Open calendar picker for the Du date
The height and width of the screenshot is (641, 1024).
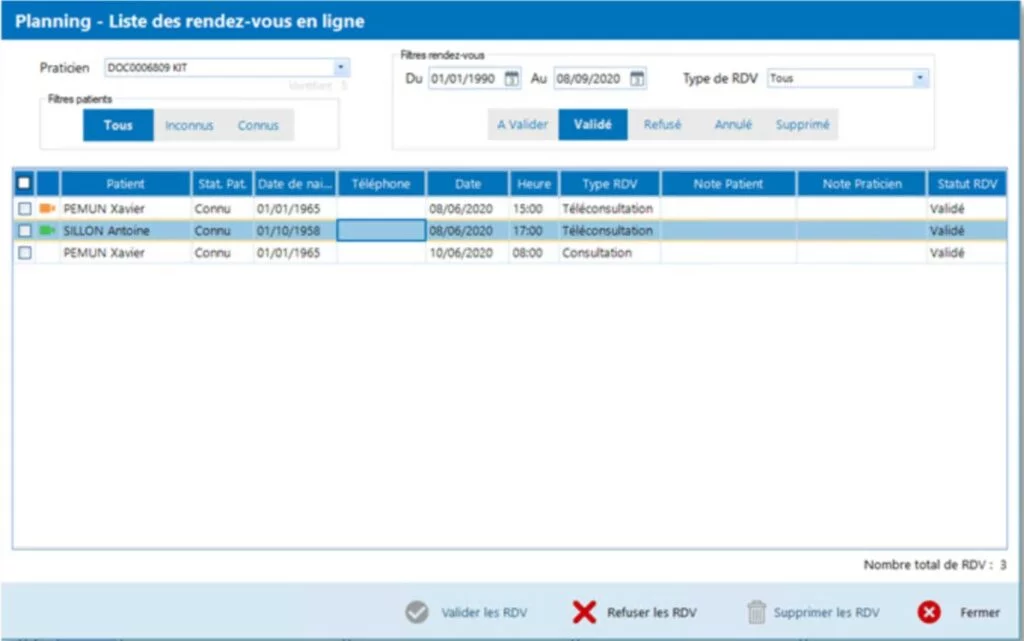click(x=511, y=79)
